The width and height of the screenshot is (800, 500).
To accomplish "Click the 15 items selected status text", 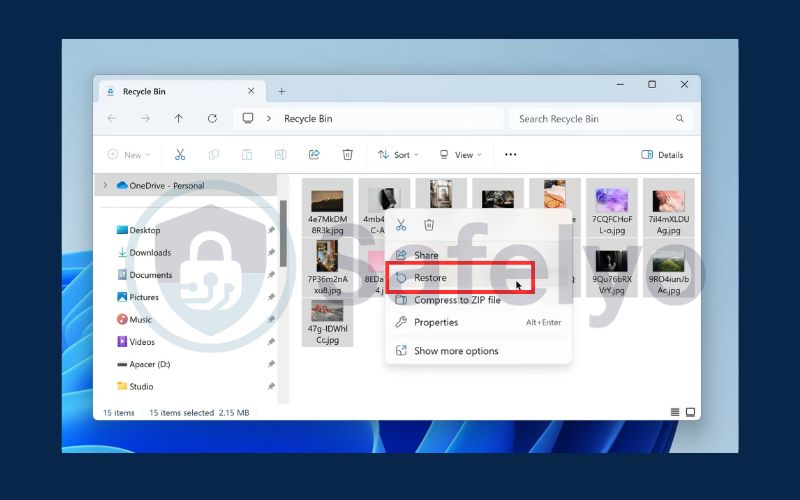I will tap(181, 413).
